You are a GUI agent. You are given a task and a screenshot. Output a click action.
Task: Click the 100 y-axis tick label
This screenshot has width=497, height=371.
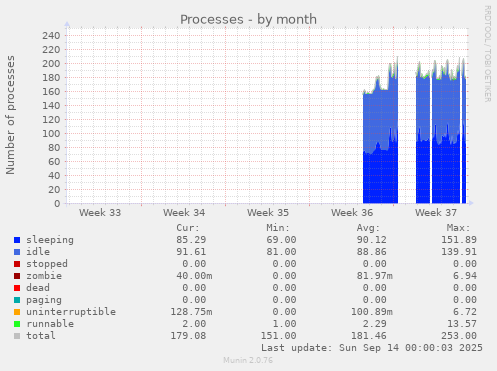click(x=51, y=133)
